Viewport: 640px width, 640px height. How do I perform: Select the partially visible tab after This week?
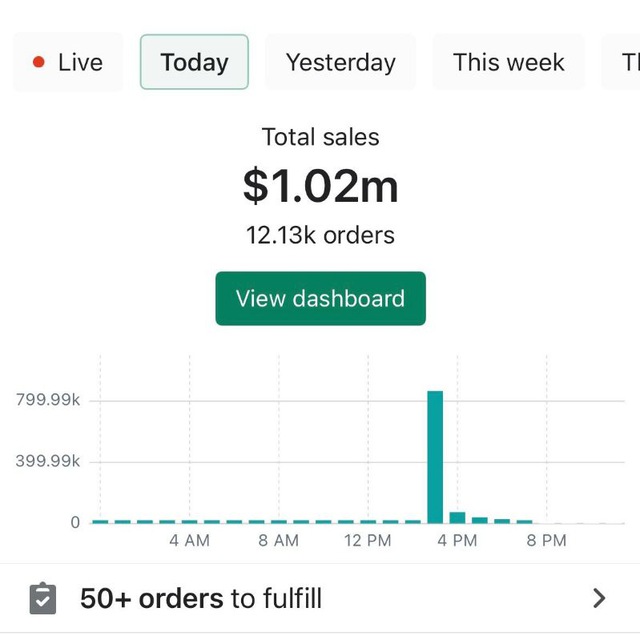click(621, 62)
